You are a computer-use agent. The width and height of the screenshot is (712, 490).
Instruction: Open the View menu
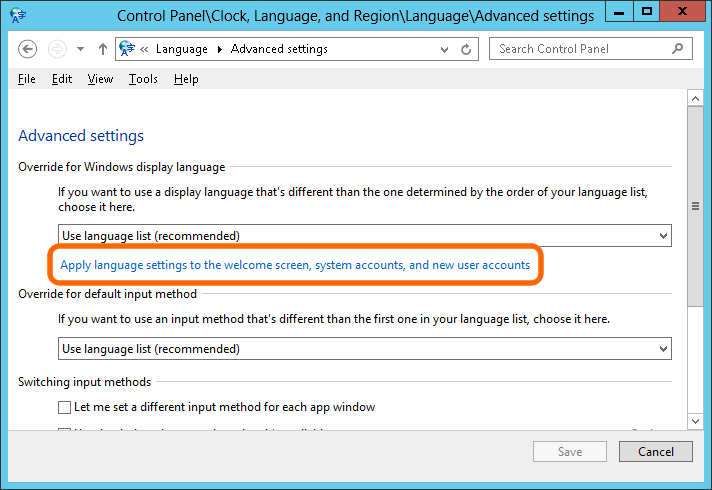click(100, 79)
